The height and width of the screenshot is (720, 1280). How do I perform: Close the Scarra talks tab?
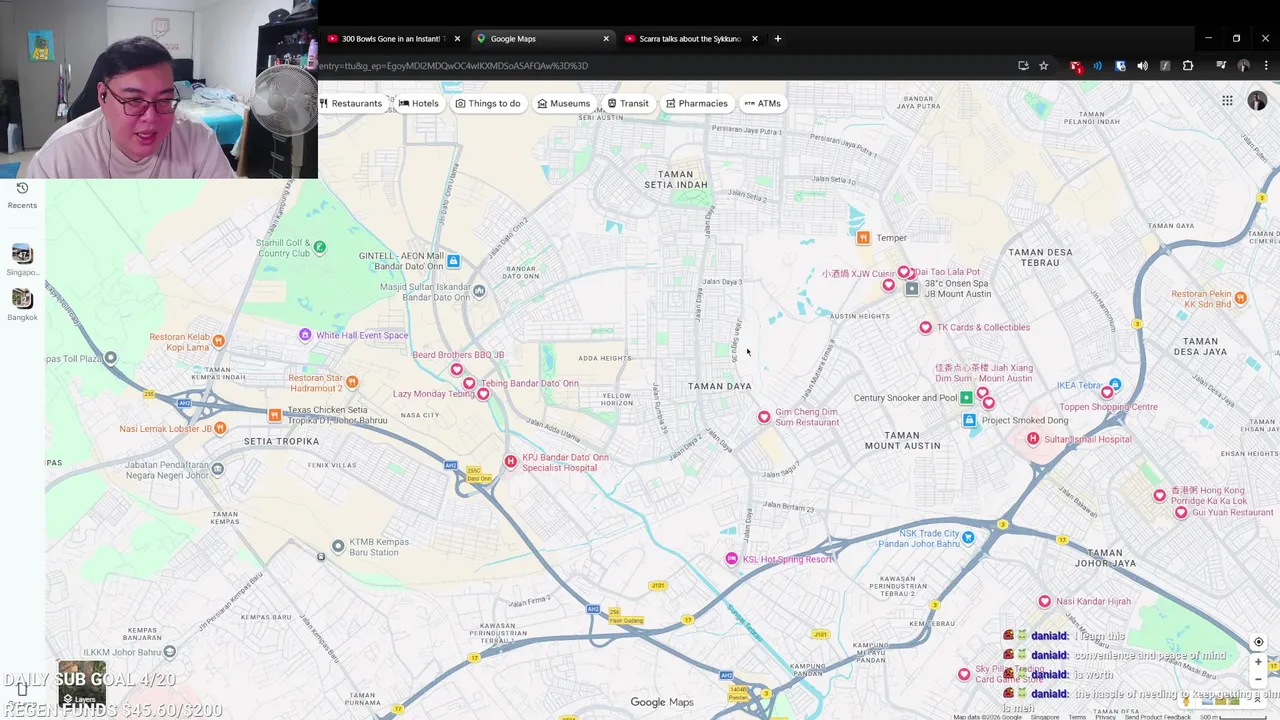tap(755, 39)
